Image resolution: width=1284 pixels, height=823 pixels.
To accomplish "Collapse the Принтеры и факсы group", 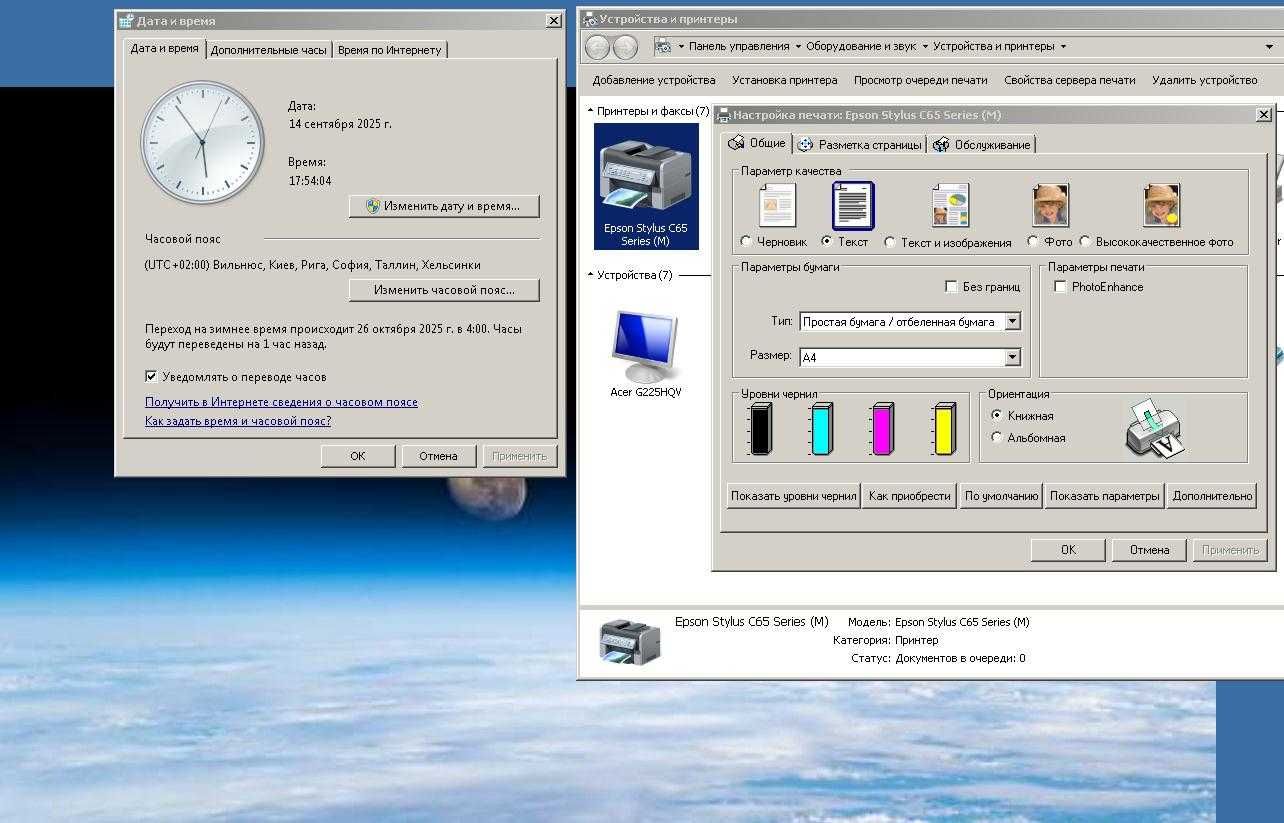I will 590,111.
